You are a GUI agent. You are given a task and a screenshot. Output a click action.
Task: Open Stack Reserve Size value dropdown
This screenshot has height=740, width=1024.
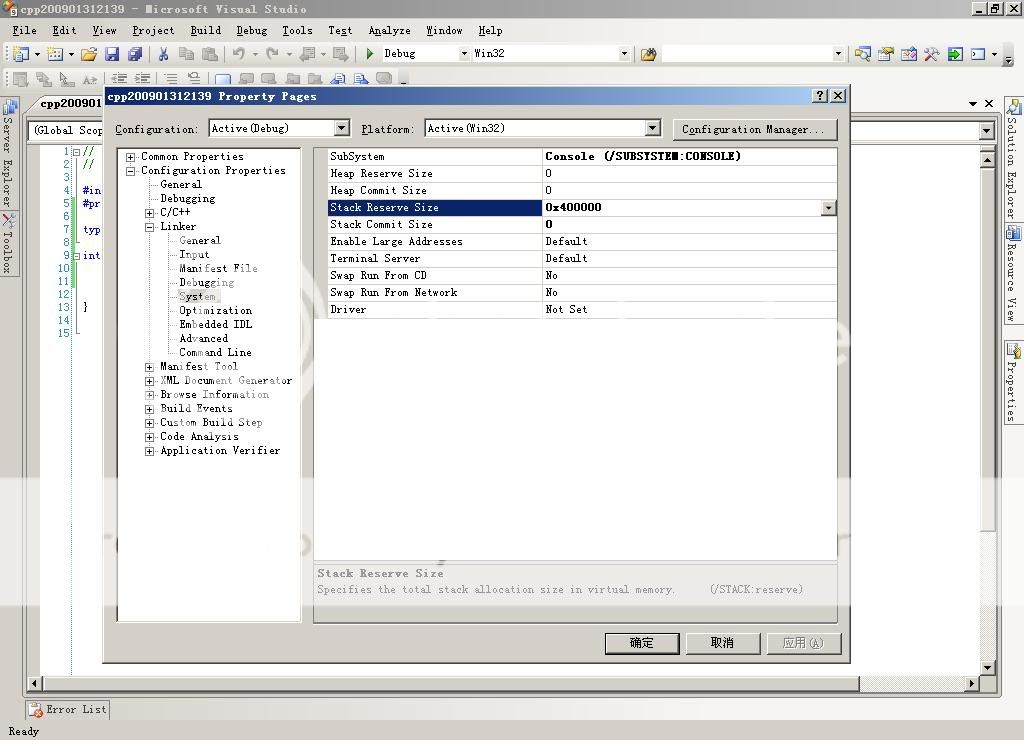pos(828,208)
